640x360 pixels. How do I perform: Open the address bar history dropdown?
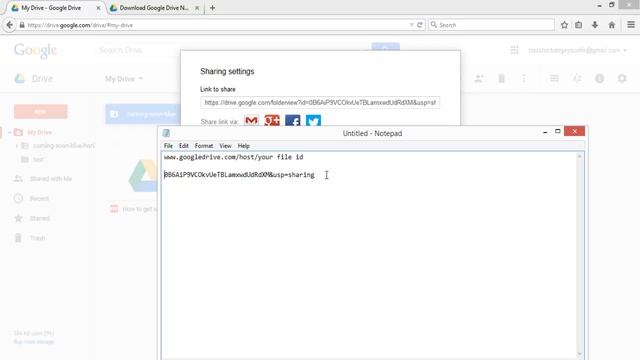tap(411, 25)
